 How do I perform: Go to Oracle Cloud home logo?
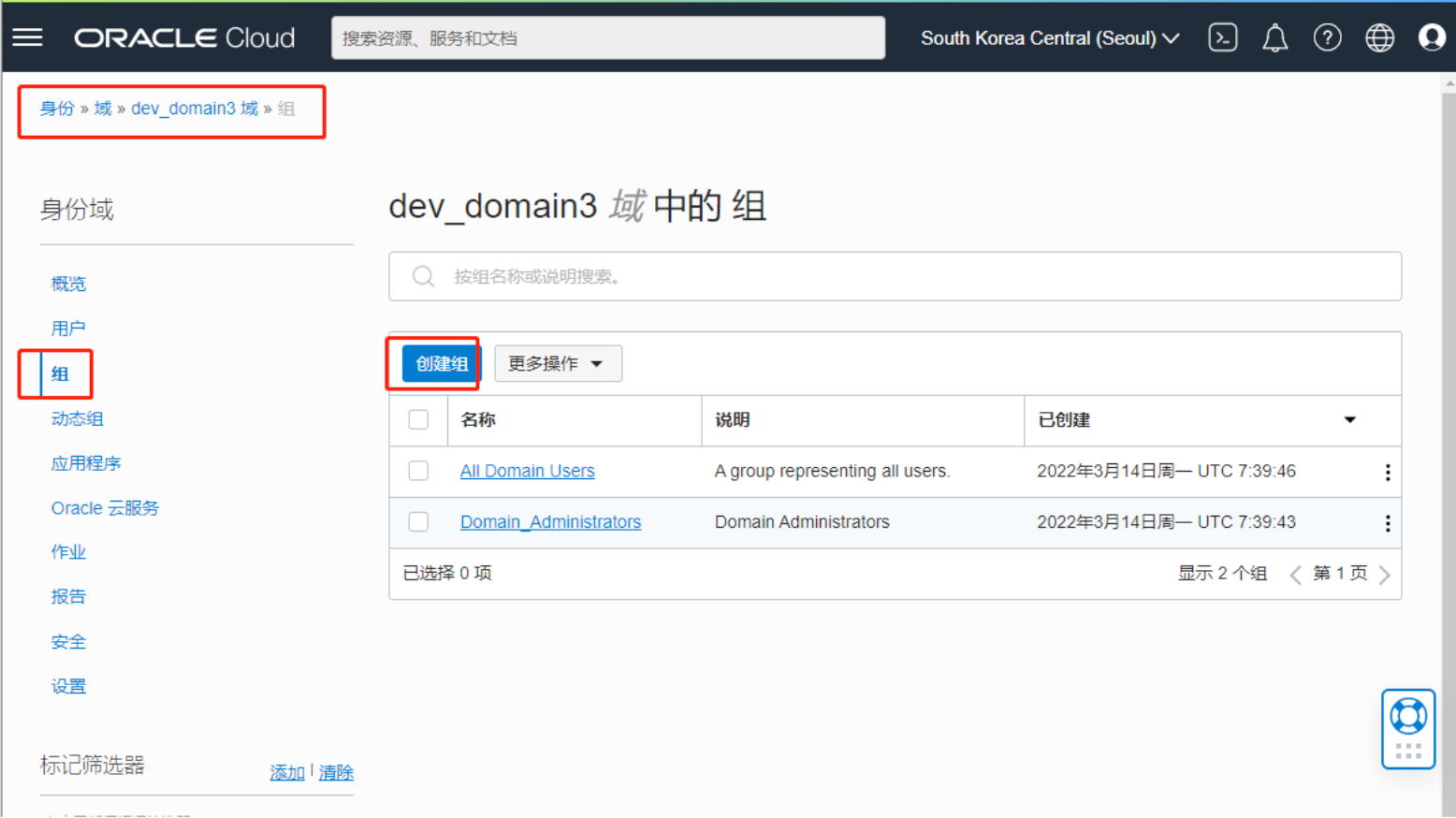click(x=184, y=37)
